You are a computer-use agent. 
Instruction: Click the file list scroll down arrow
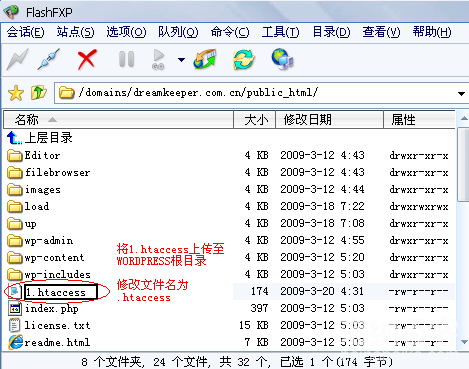coord(464,342)
